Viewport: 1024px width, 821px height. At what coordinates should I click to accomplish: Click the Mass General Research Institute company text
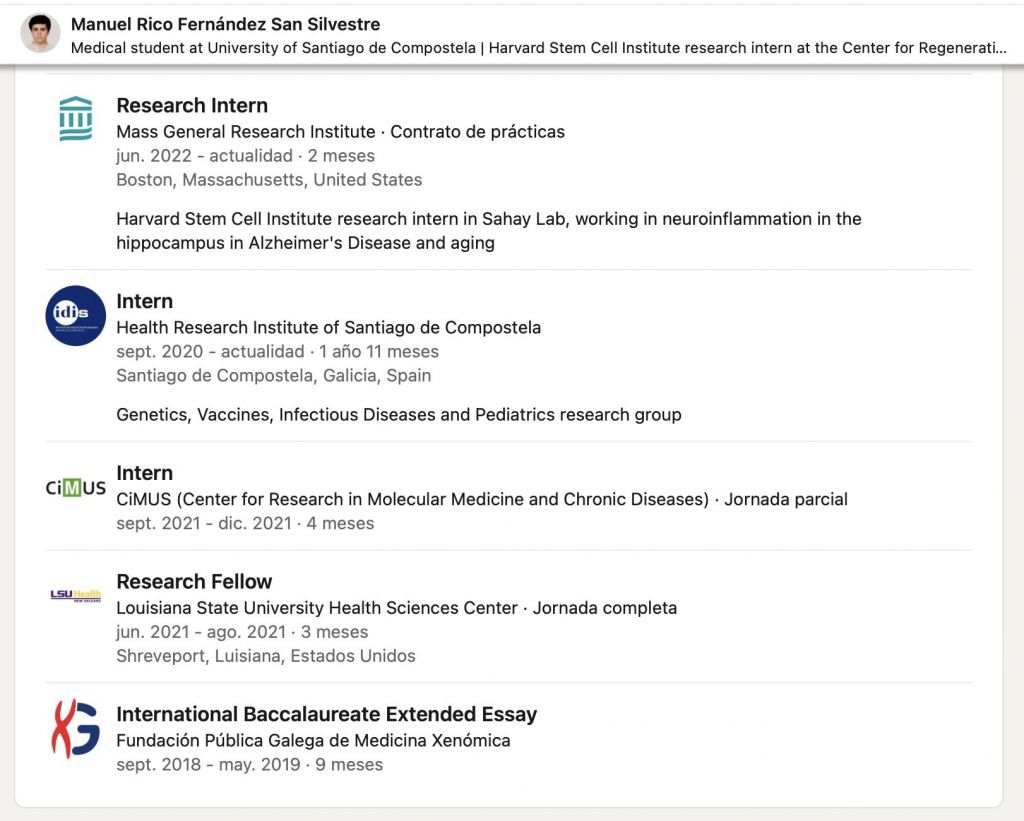tap(245, 131)
